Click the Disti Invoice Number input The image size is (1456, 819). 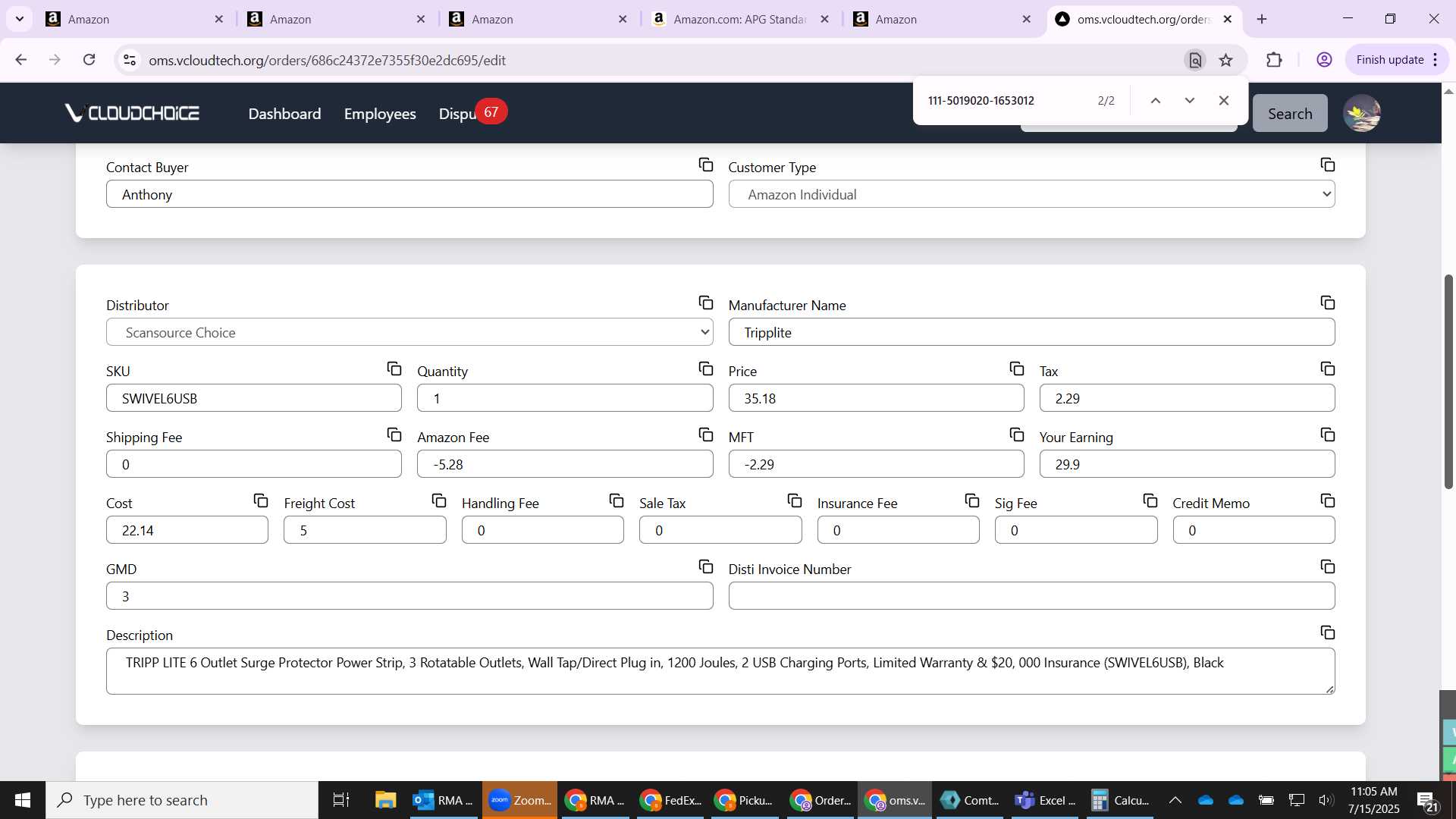(1031, 596)
